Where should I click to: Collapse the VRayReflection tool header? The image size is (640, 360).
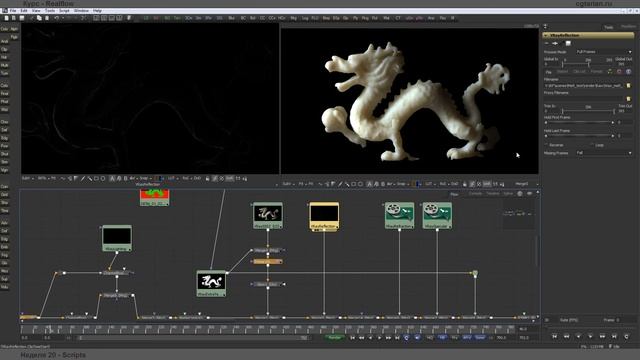click(546, 36)
